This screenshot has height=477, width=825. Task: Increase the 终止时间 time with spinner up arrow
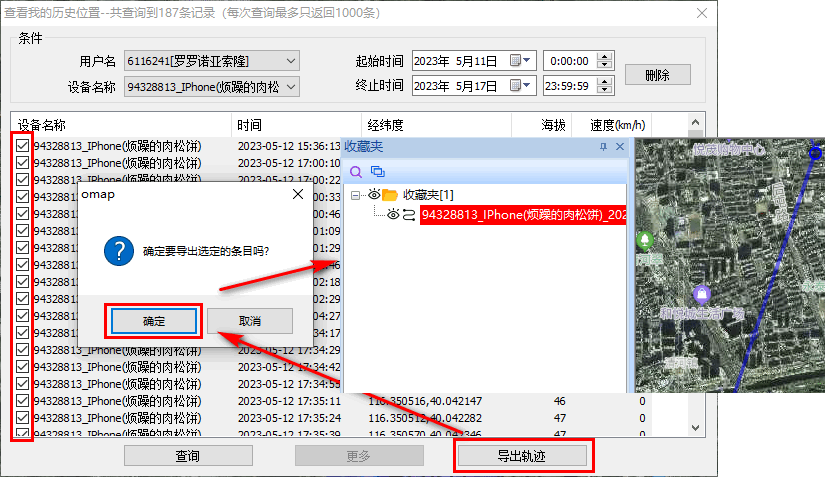click(x=606, y=82)
